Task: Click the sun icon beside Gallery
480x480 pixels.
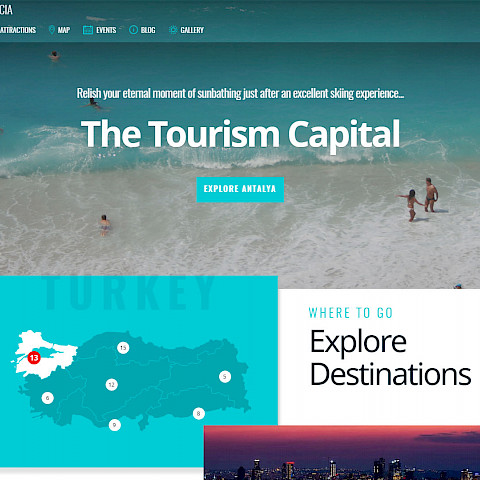Action: 173,30
